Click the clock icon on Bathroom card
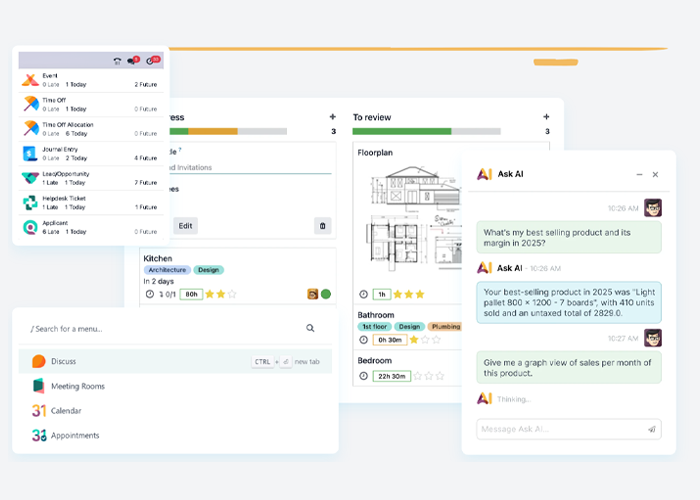 coord(363,340)
